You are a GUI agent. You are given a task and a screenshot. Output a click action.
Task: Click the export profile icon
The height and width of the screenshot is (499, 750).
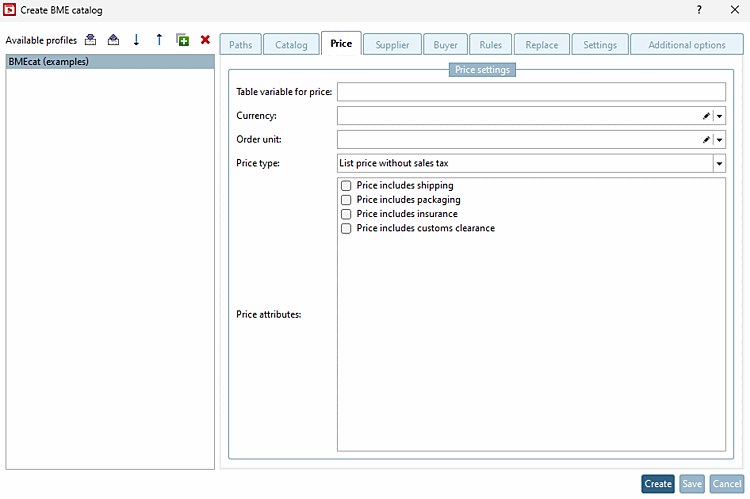coord(113,40)
